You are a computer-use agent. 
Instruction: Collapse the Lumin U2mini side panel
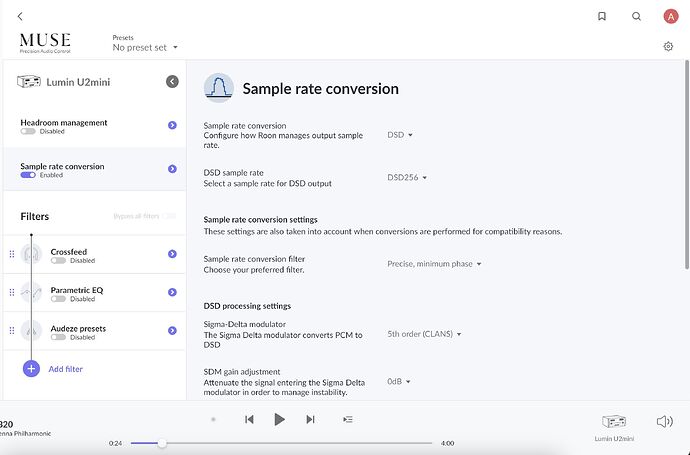click(x=172, y=81)
